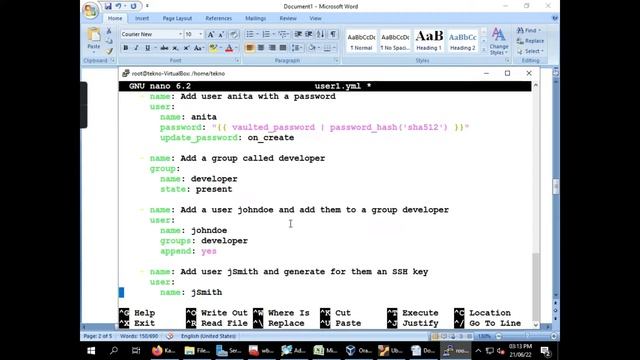Open numbering list dropdown
Image resolution: width=640 pixels, height=360 pixels.
click(x=273, y=34)
